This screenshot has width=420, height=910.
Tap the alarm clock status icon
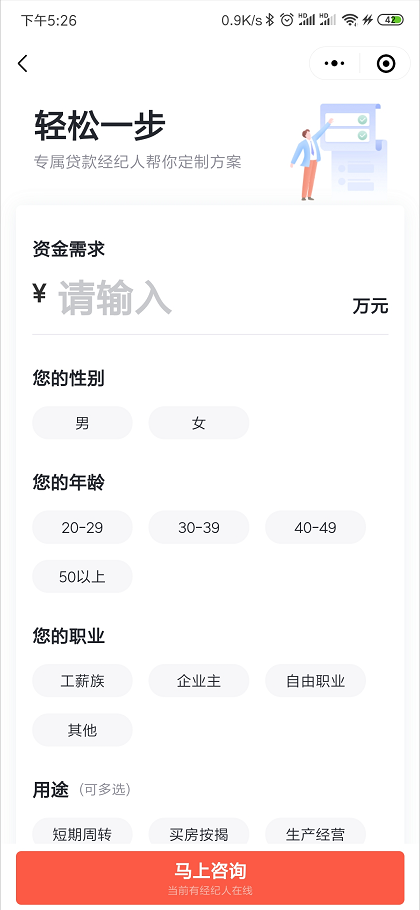[x=287, y=20]
